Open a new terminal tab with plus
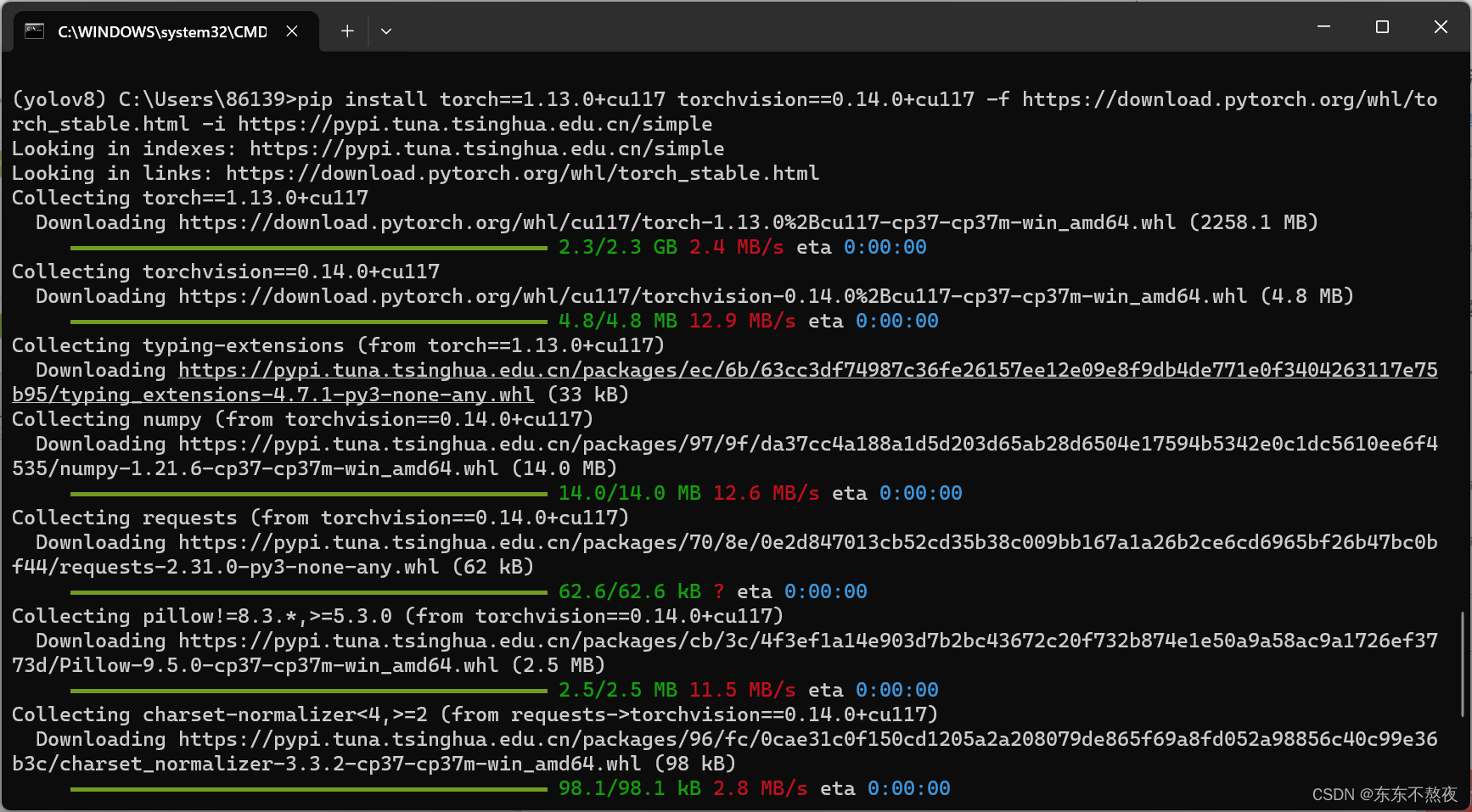The image size is (1472, 812). [347, 31]
